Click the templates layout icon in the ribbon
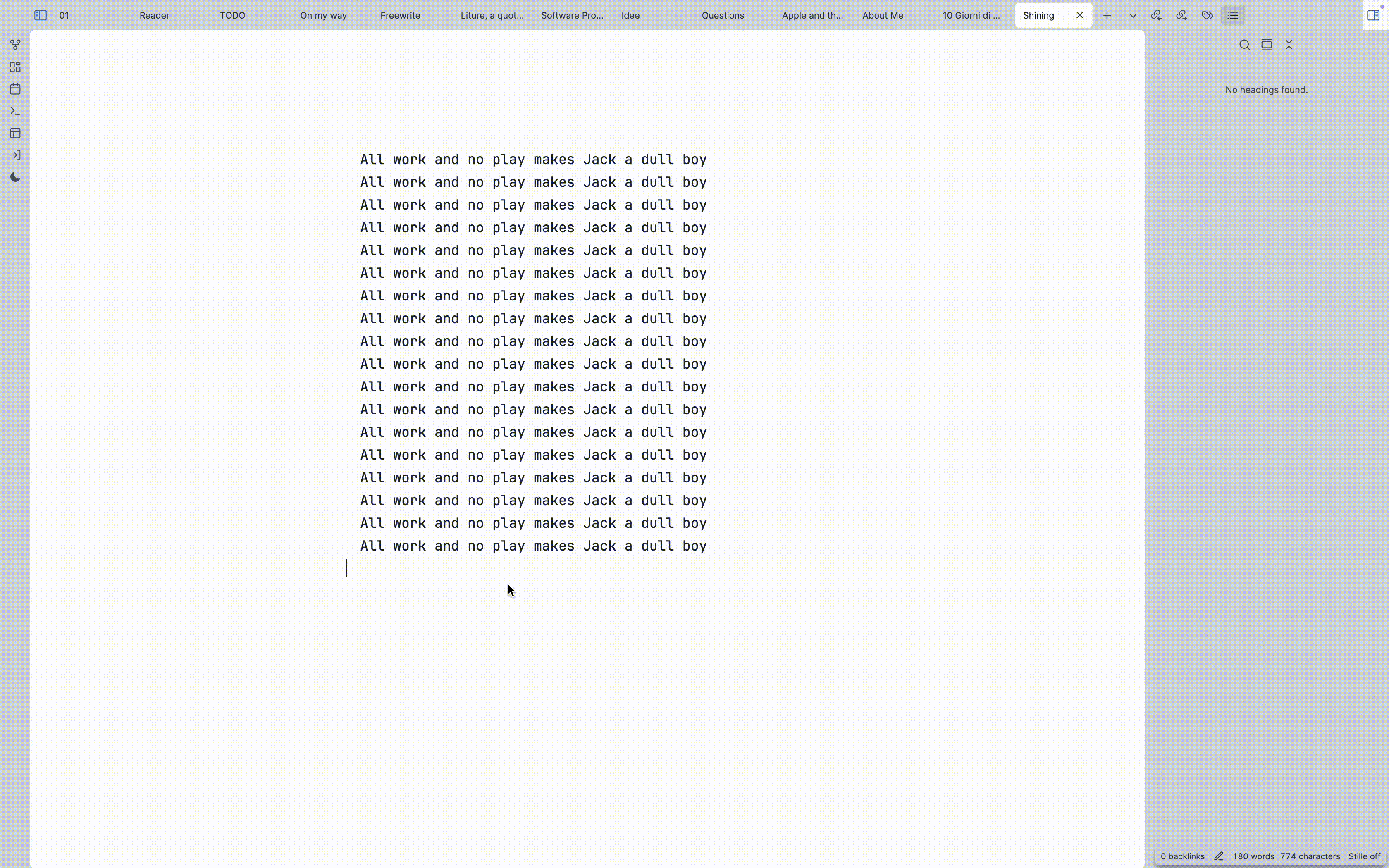This screenshot has height=868, width=1389. point(15,133)
